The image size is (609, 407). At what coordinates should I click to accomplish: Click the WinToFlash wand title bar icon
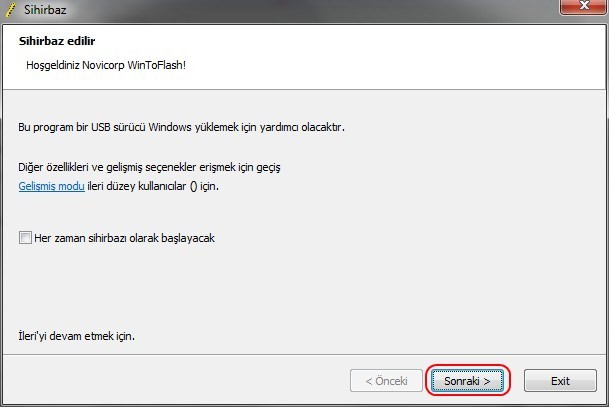tap(10, 9)
